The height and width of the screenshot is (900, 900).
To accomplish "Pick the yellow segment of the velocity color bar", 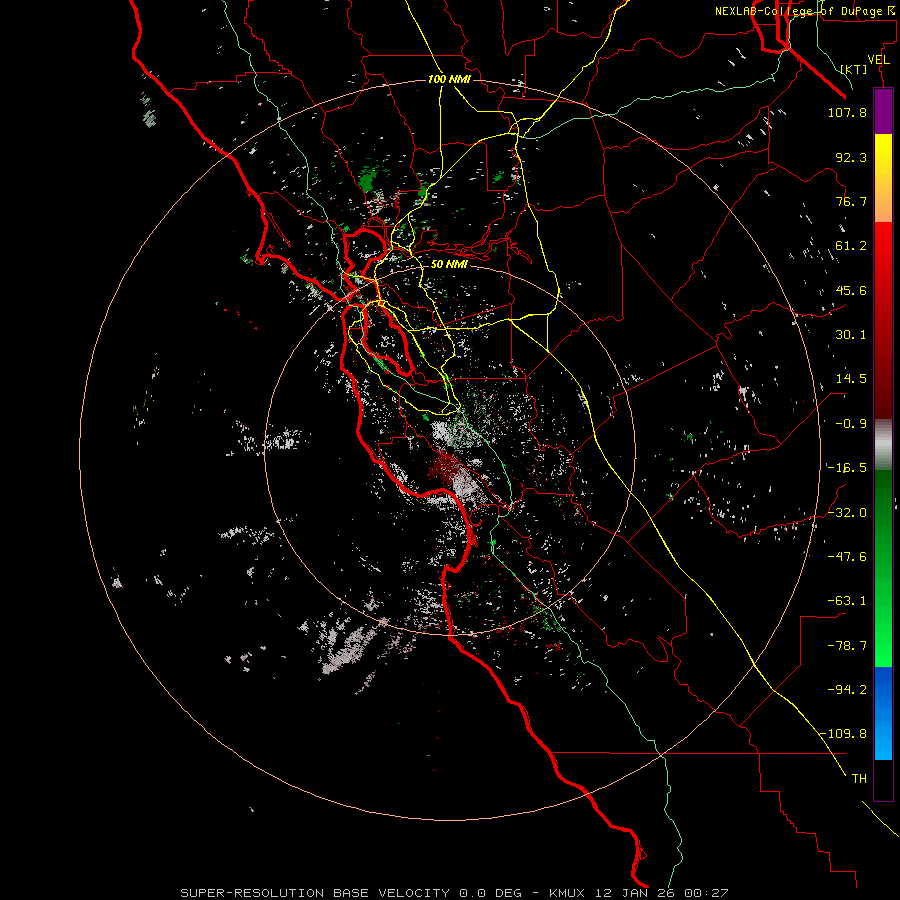I will click(x=883, y=178).
